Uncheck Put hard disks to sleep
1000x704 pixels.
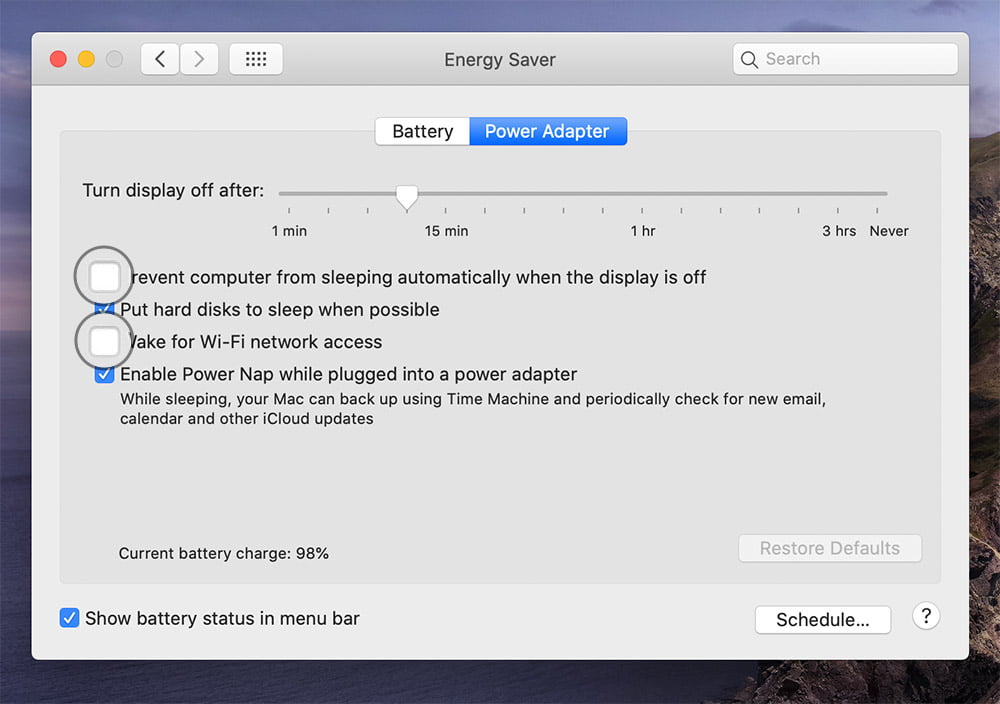click(x=105, y=309)
